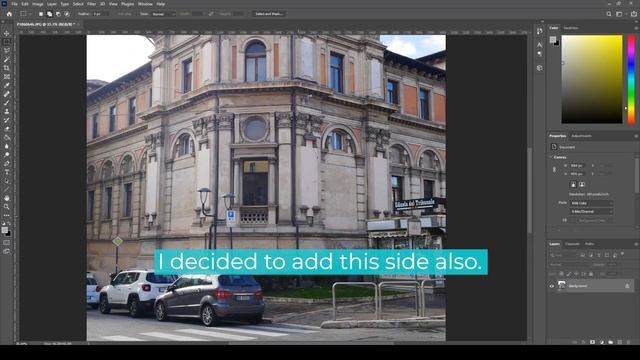
Task: Open search icon in top right
Action: 609,14
